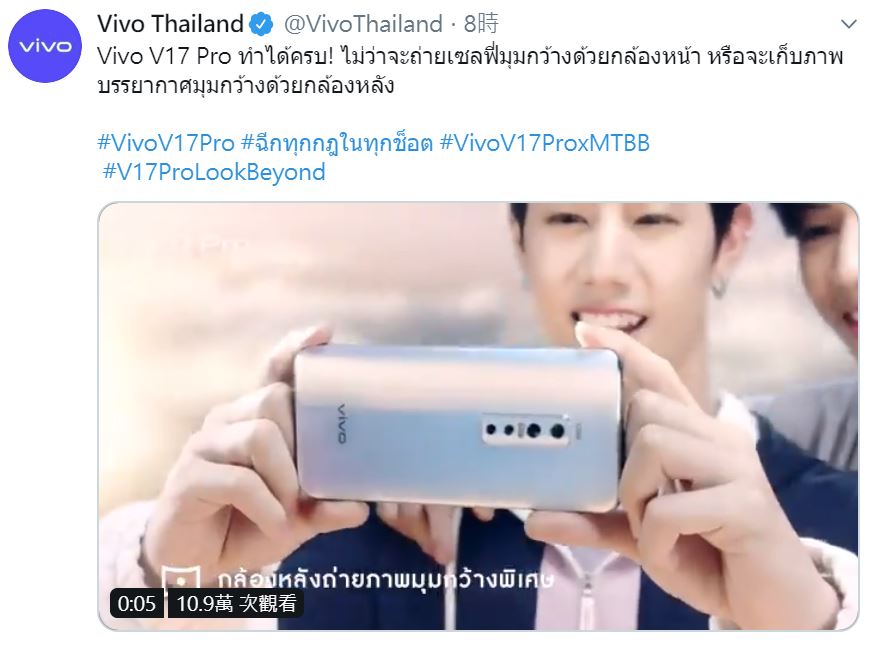Click the 10.9萬 次觀看 view count label
The height and width of the screenshot is (646, 876).
click(236, 604)
